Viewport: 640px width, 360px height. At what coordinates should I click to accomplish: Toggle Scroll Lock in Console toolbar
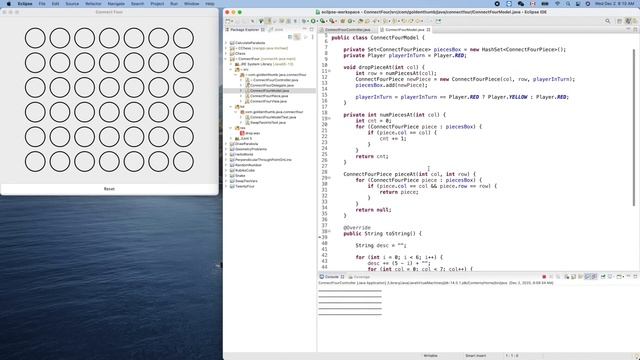(x=573, y=277)
